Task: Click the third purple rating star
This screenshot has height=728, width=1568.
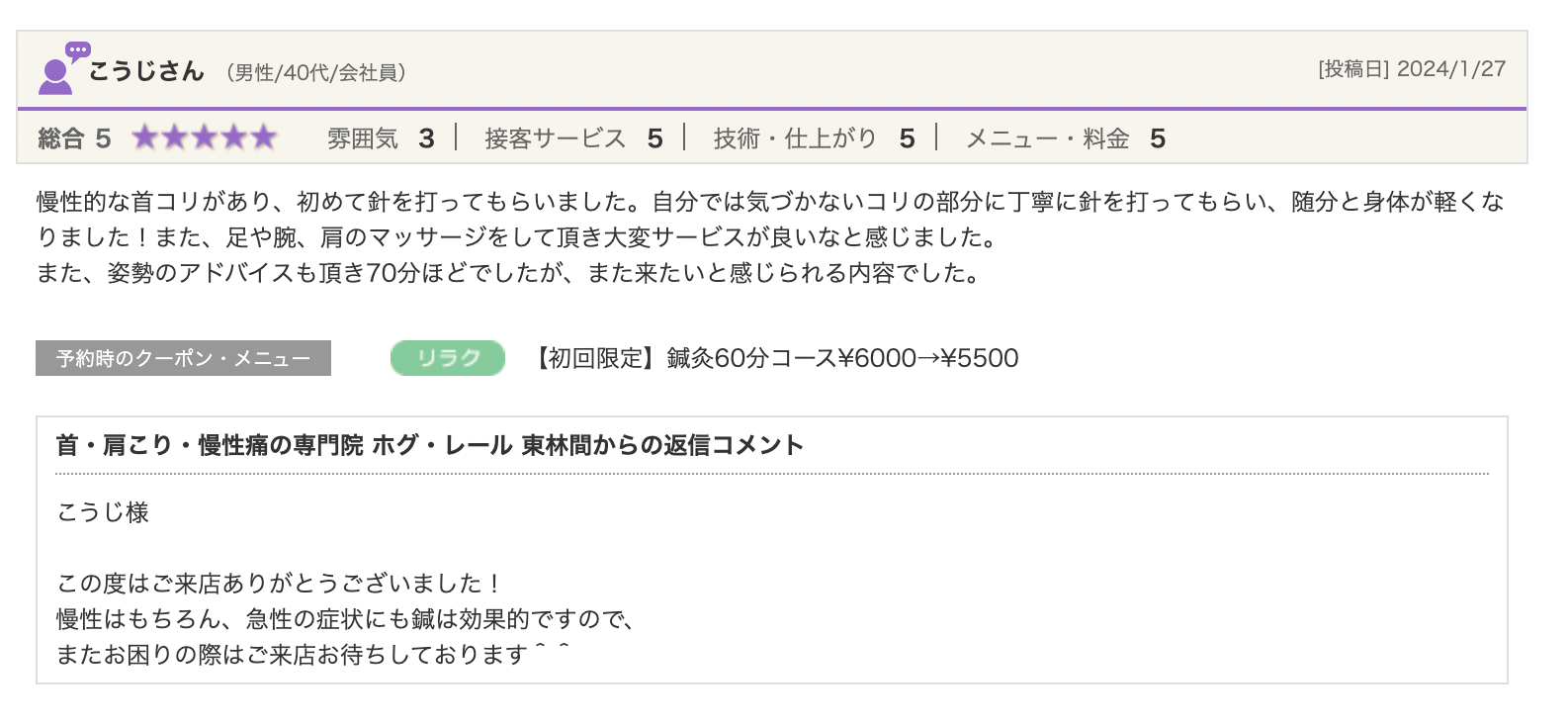Action: pos(204,136)
